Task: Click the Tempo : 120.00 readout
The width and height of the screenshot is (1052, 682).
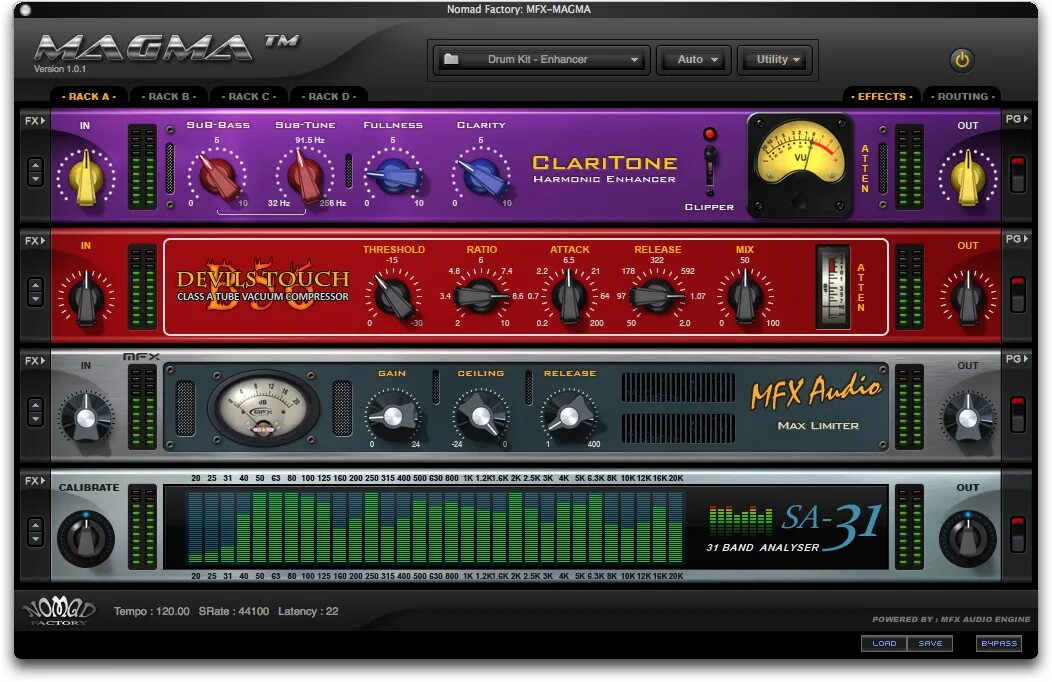Action: [152, 612]
